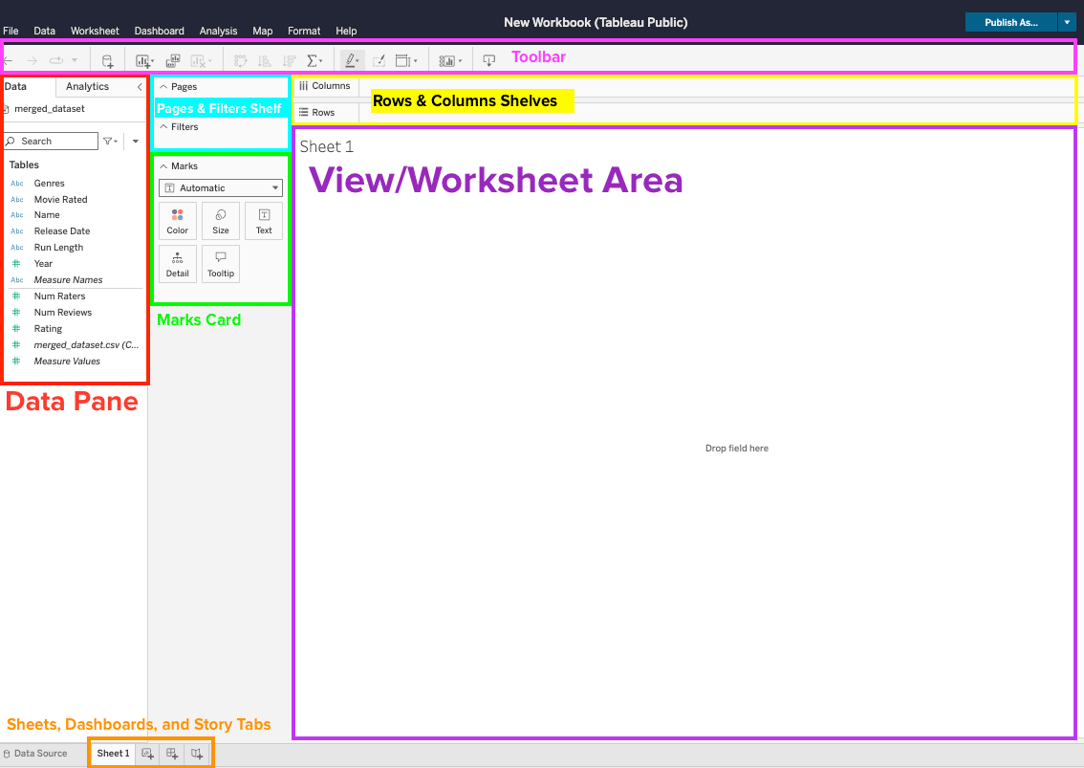Select the merged_dataset.csv count field
Image resolution: width=1084 pixels, height=768 pixels.
(86, 344)
